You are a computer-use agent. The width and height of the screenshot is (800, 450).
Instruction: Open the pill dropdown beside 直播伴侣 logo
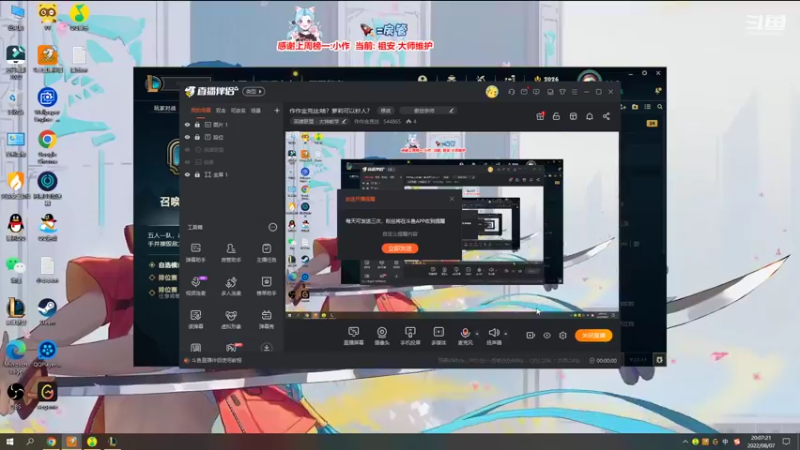254,92
